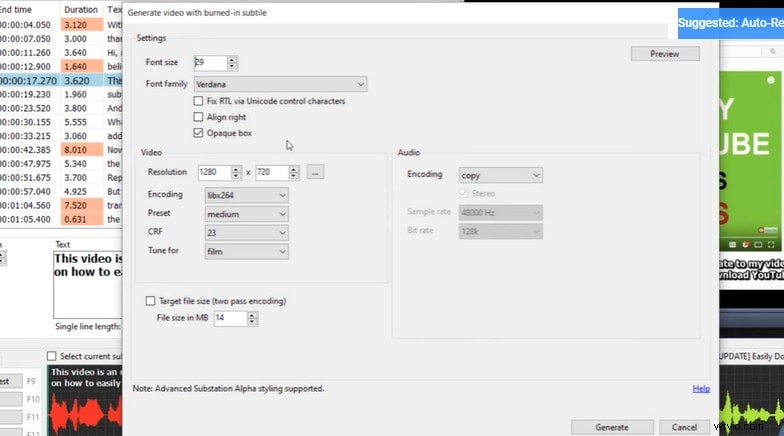Click the Font size stepper arrows

click(x=232, y=63)
